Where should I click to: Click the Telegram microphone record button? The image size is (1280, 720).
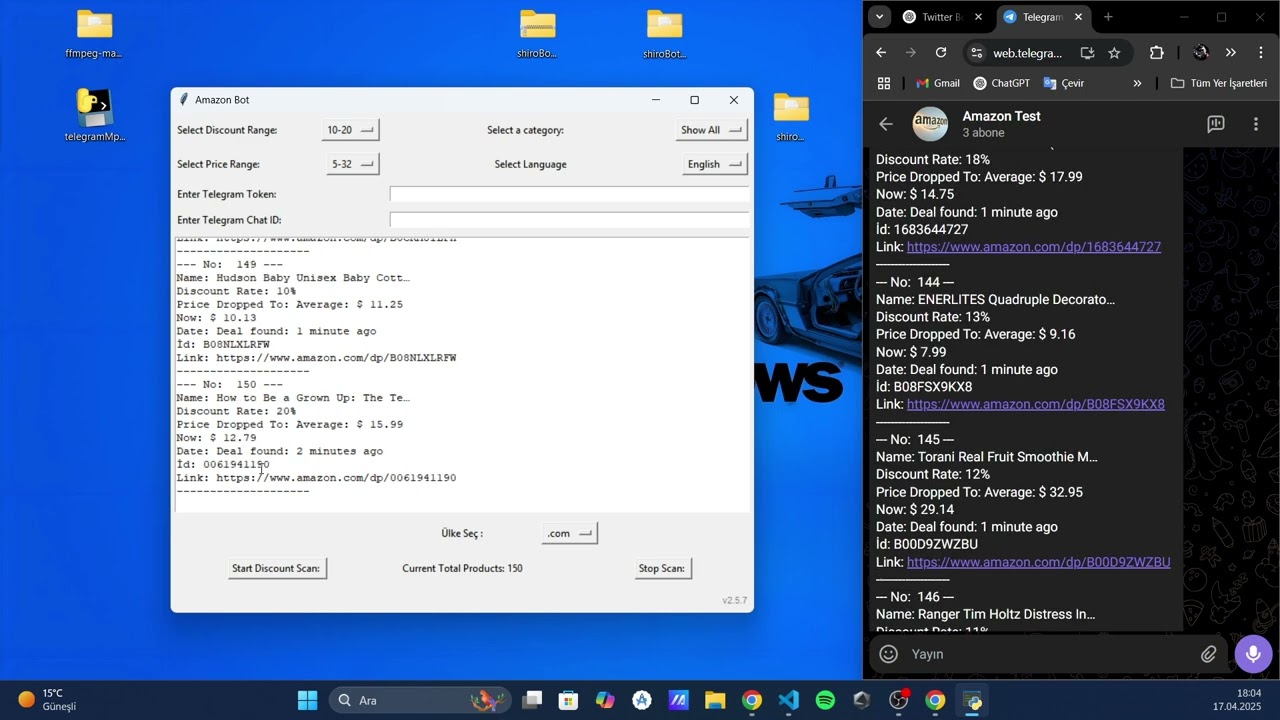1253,654
